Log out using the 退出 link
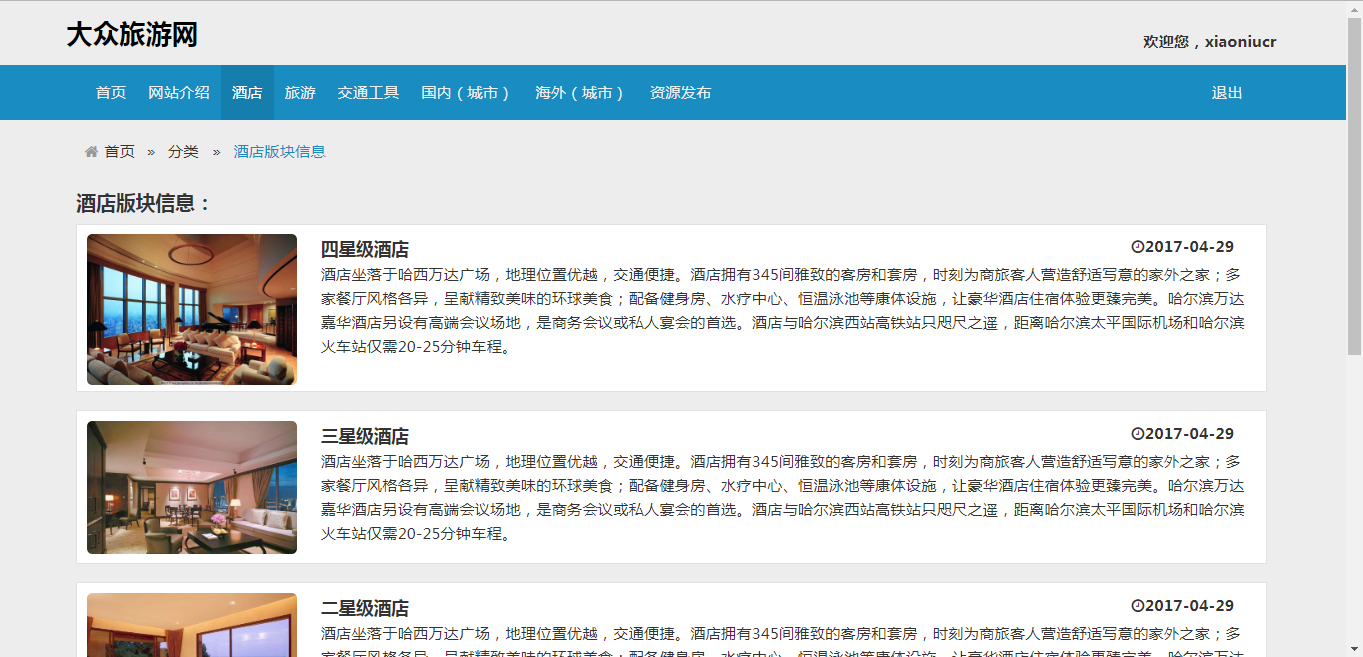1363x657 pixels. (x=1227, y=93)
